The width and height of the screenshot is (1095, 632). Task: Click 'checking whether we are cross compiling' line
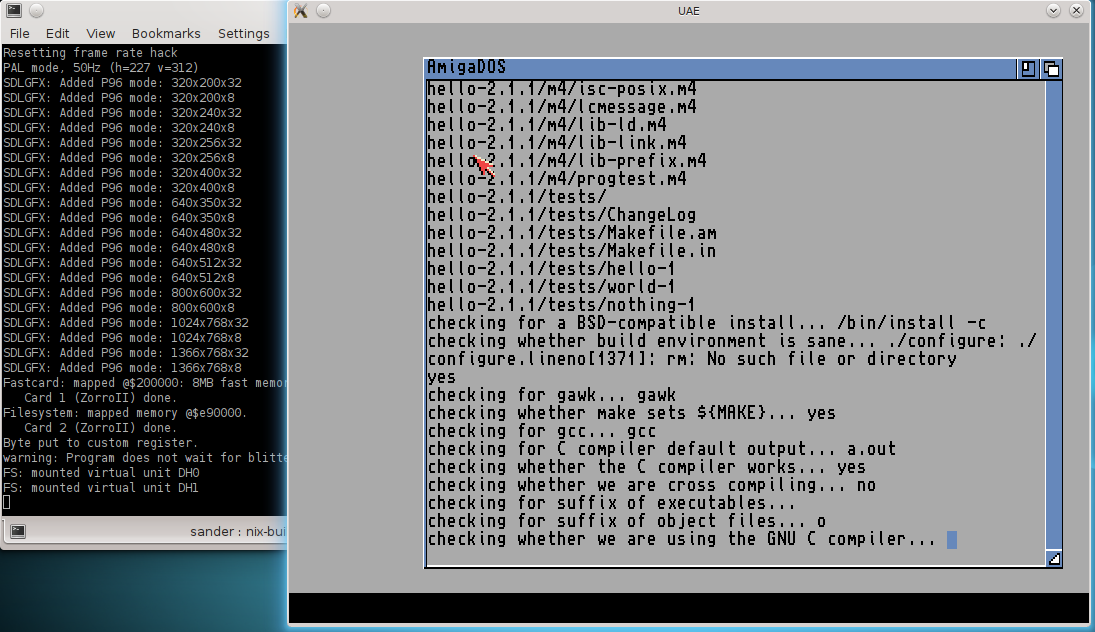[x=652, y=485]
